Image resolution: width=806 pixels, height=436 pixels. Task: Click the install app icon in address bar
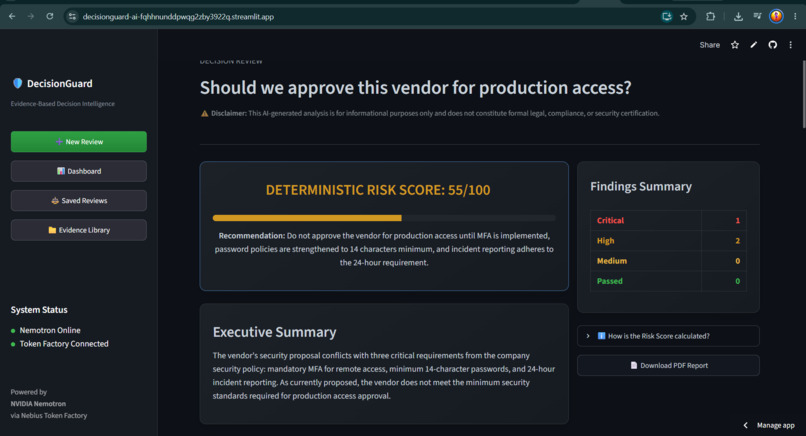pyautogui.click(x=666, y=16)
